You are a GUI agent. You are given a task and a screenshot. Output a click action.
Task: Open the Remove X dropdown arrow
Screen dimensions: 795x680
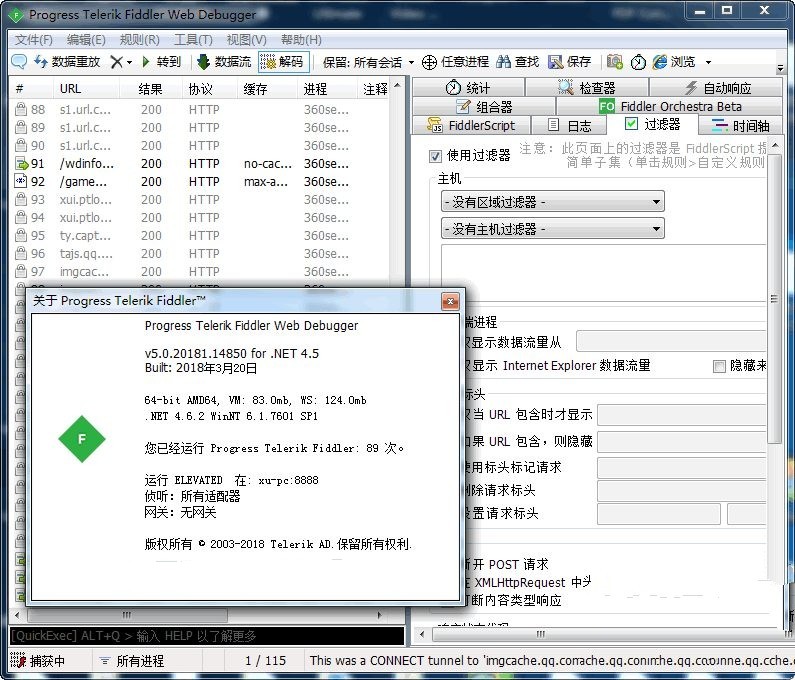[x=129, y=62]
